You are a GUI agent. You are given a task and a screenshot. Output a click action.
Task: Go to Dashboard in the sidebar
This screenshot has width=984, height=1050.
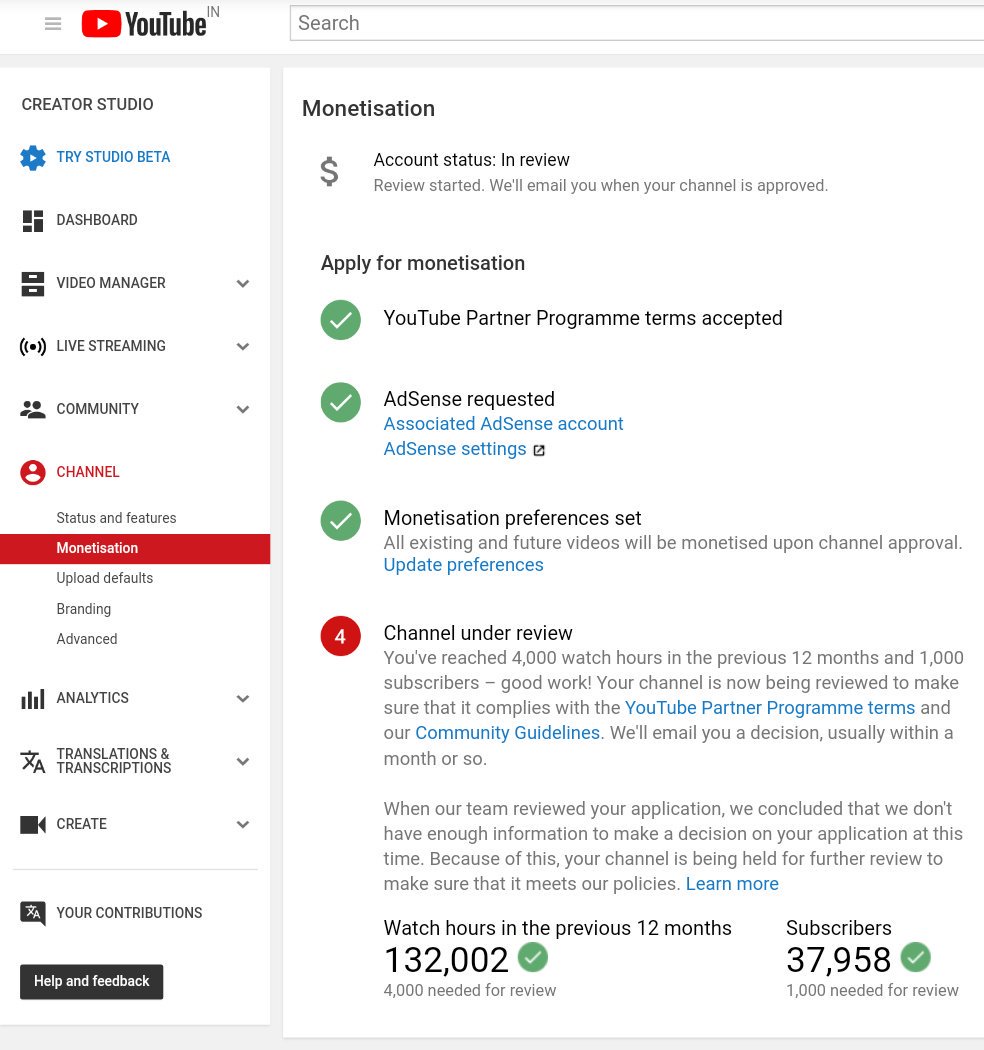point(97,220)
